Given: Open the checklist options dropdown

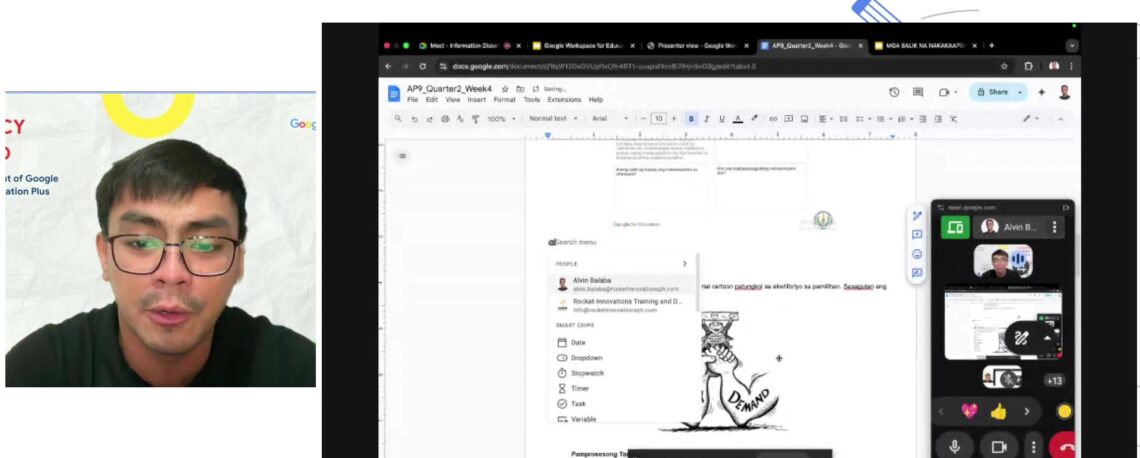Looking at the screenshot, I should 862,118.
